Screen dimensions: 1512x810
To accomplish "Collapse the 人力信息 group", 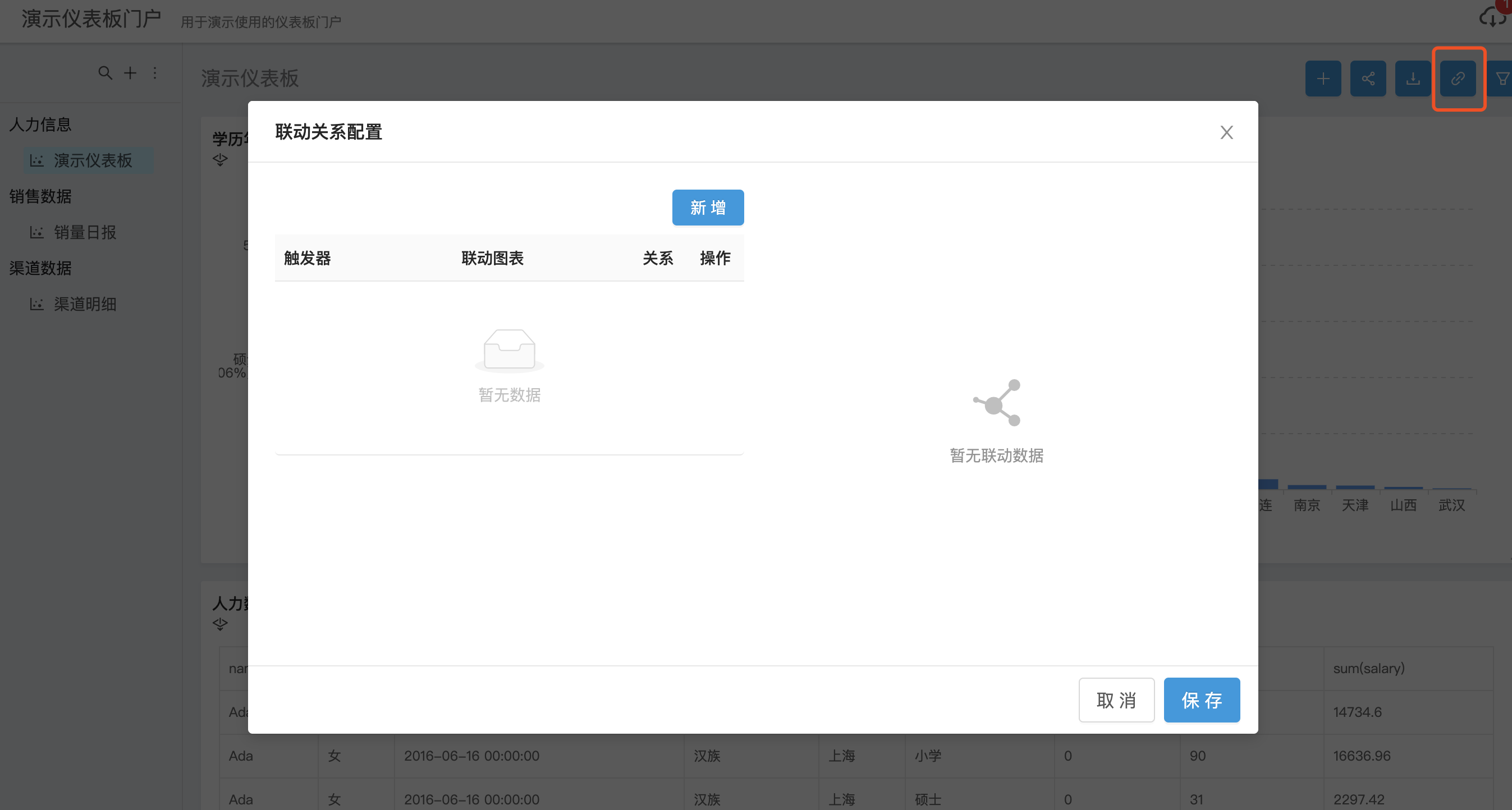I will [40, 125].
